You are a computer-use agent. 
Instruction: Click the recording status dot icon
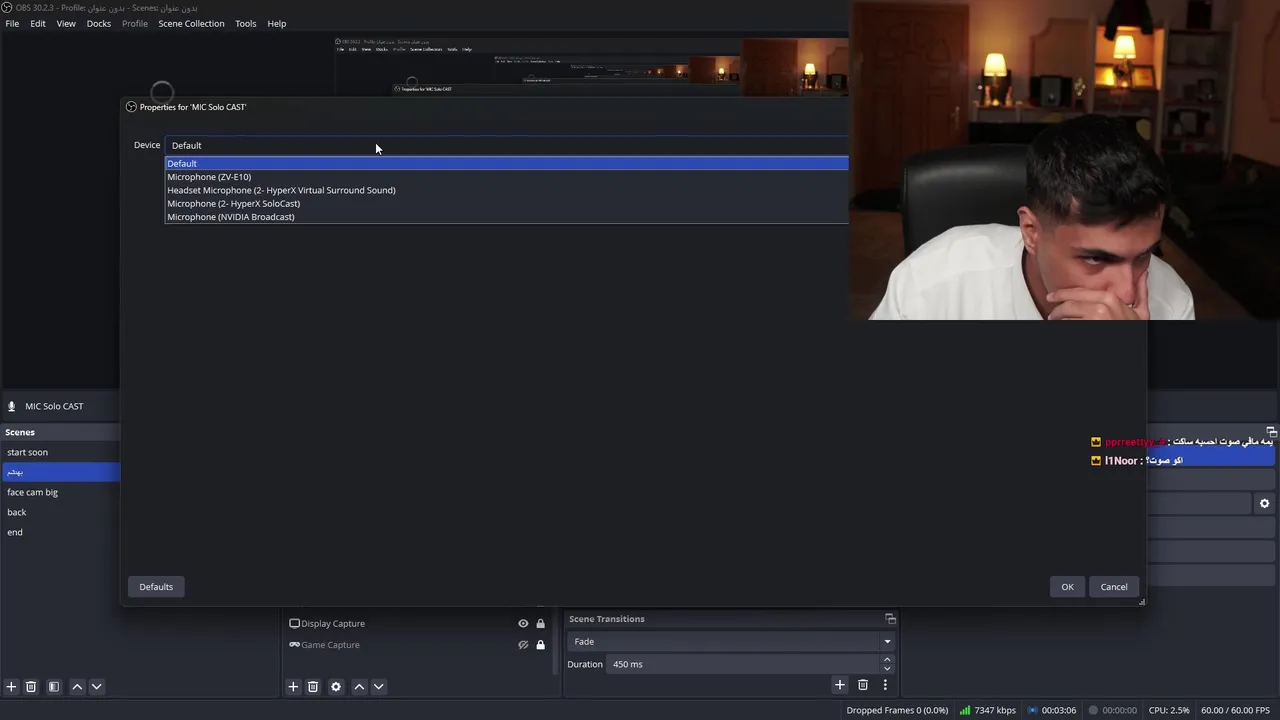pyautogui.click(x=1093, y=710)
